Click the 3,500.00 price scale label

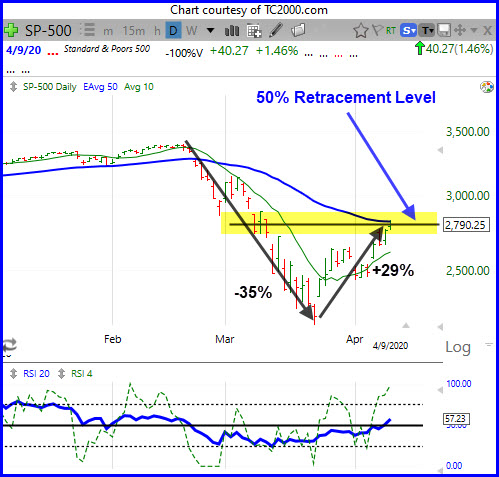tap(468, 132)
